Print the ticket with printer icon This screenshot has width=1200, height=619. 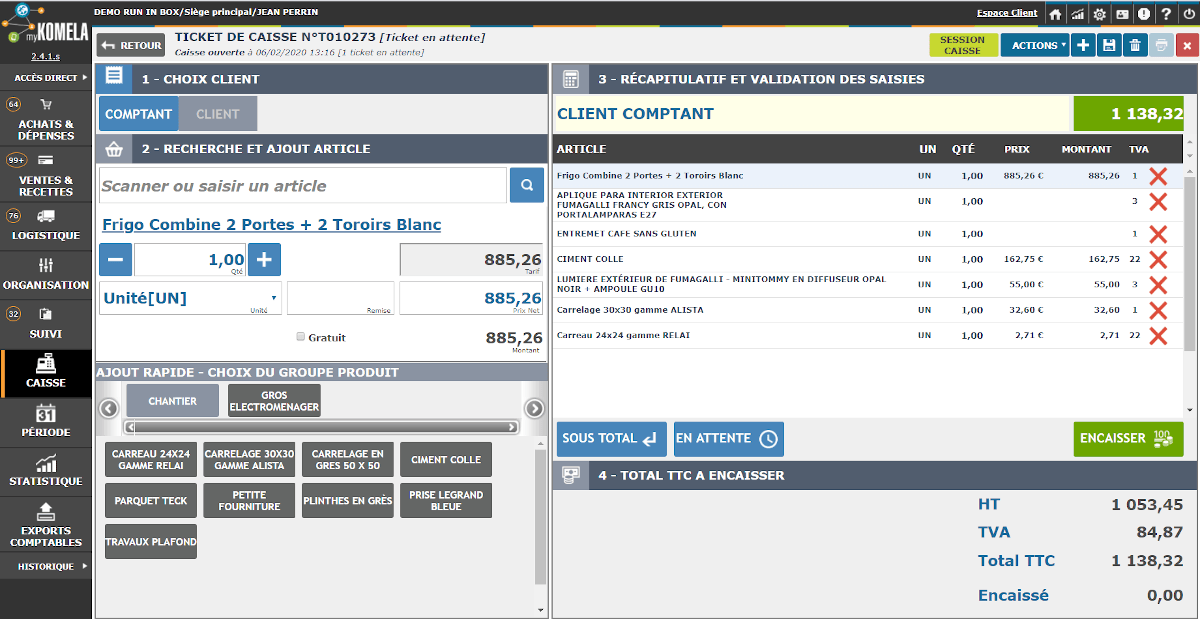[1160, 45]
